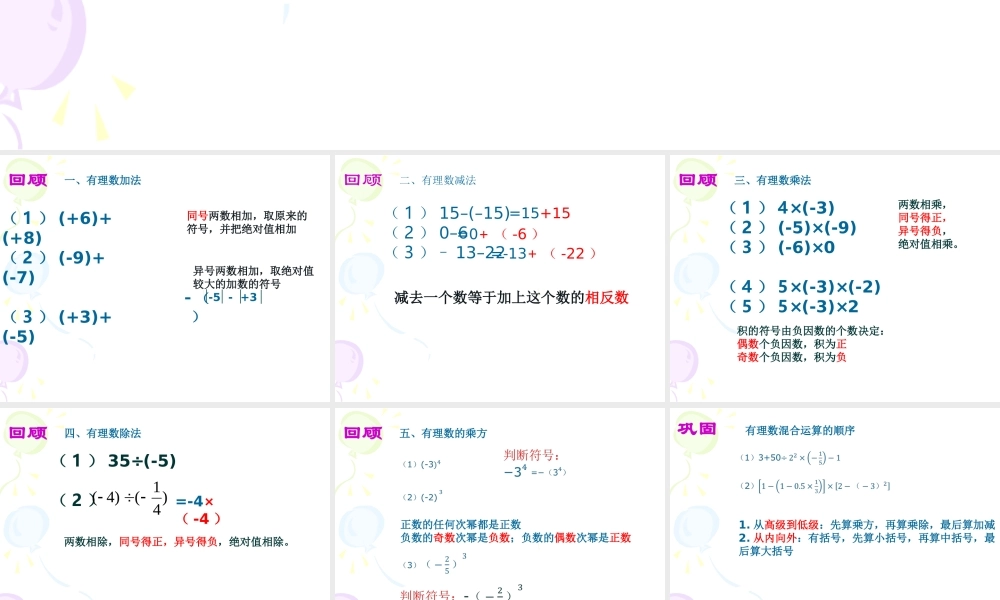
Task: Select the division slide thumbnail
Action: tap(165, 500)
